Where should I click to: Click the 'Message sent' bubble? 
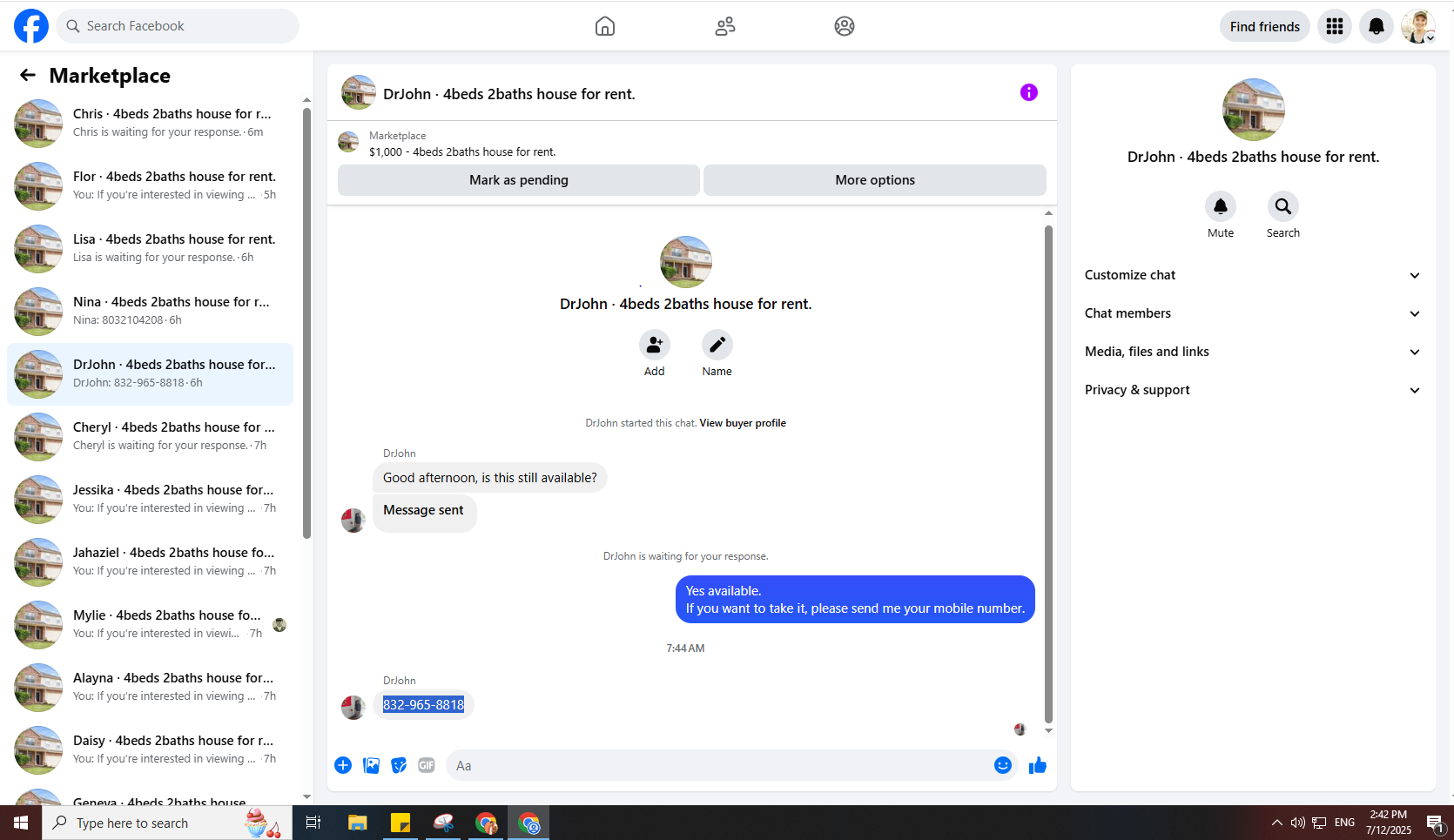tap(424, 512)
